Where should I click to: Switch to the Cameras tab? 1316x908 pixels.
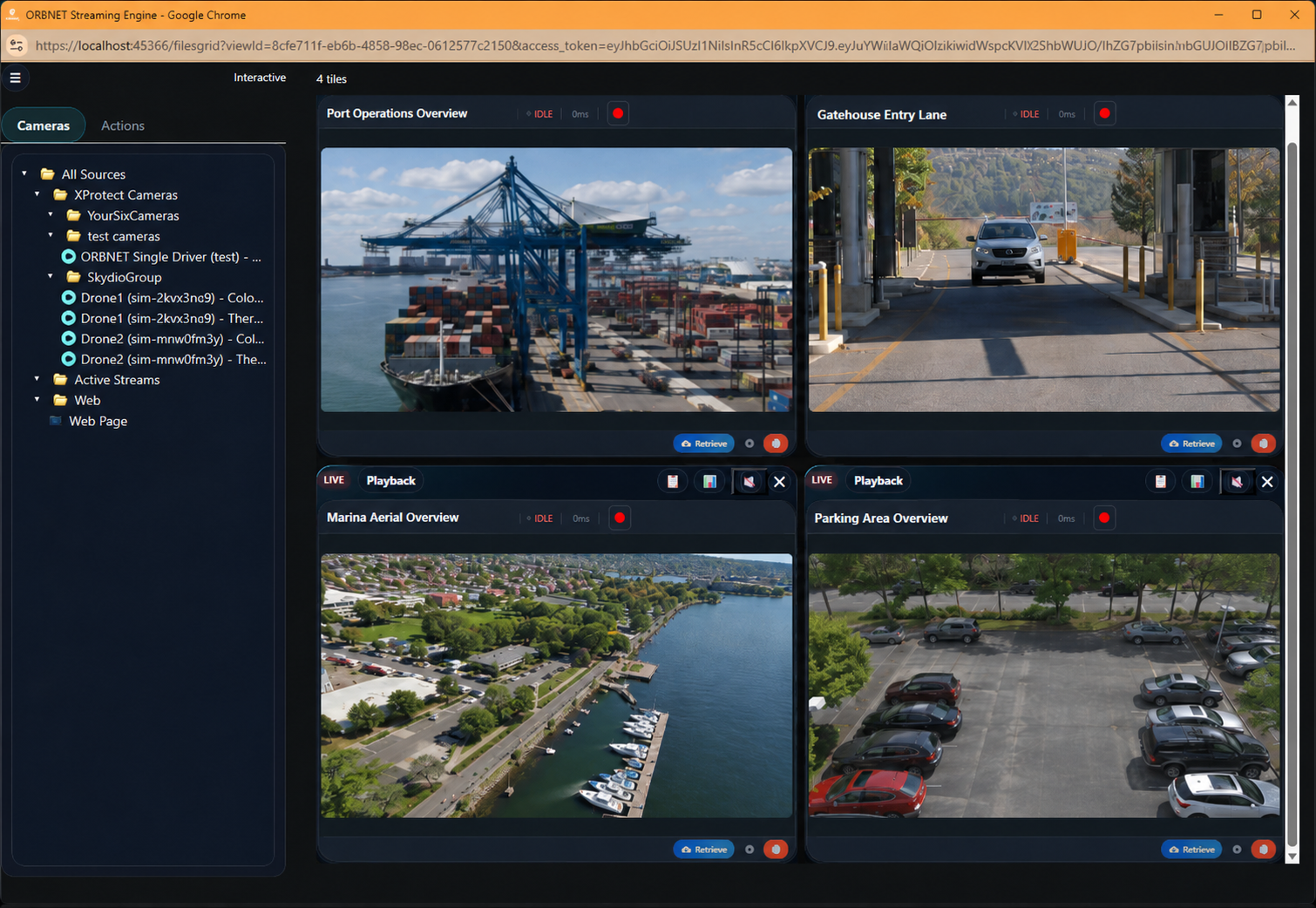tap(44, 125)
